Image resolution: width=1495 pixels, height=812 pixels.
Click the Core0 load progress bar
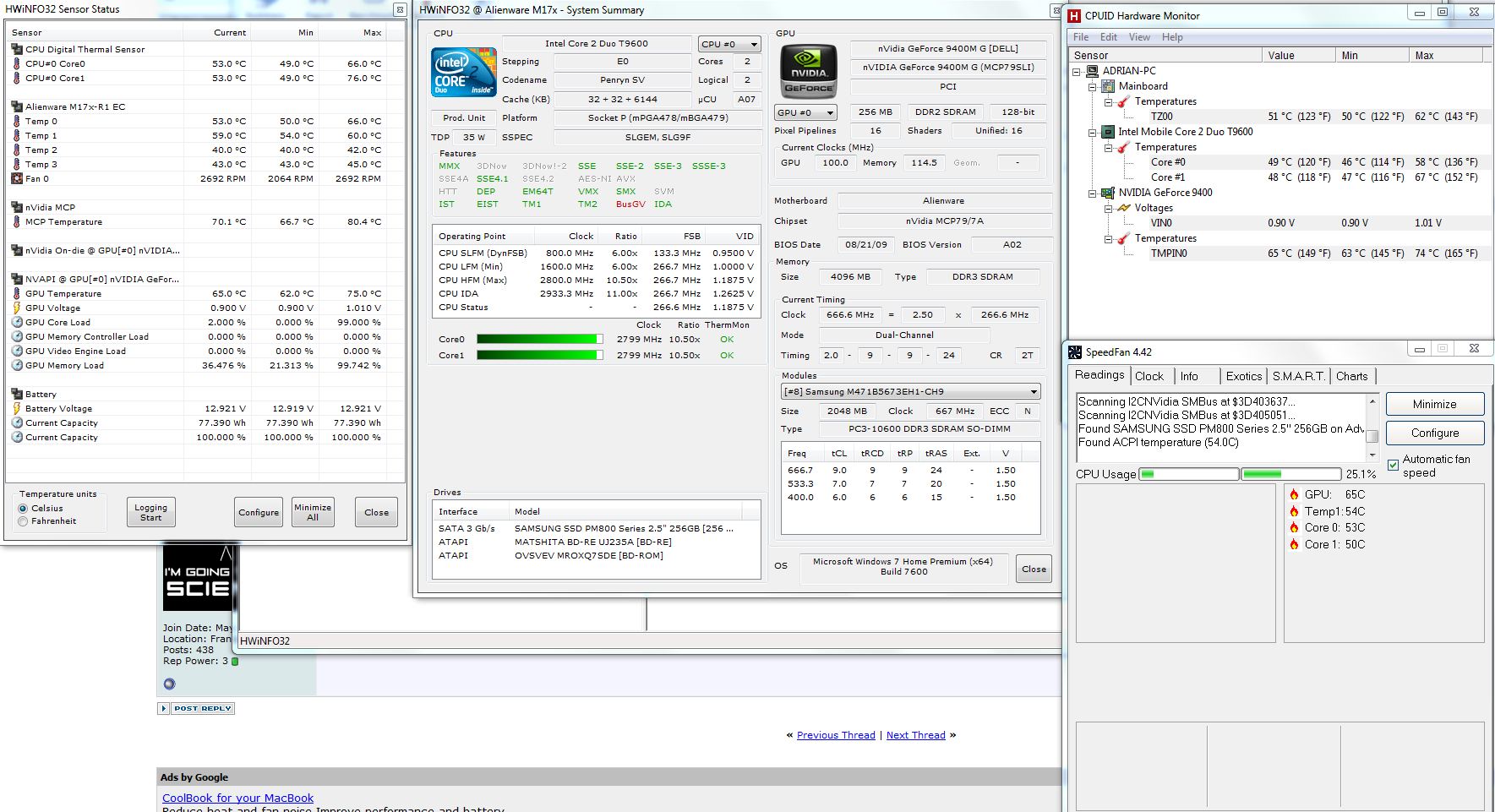tap(540, 339)
